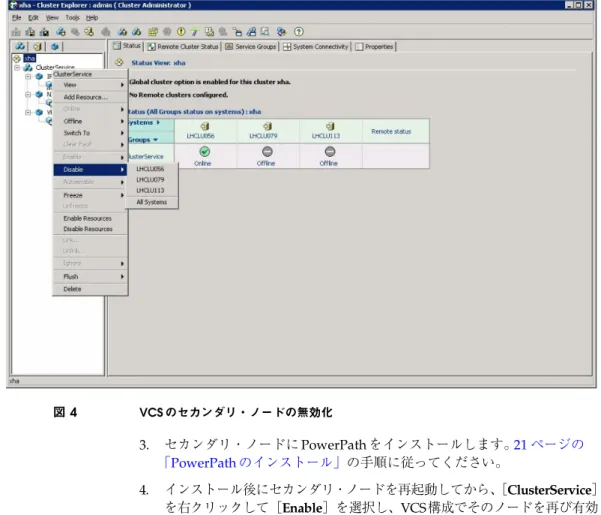Viewport: 601px width, 515px height.
Task: Choose Disable Resources in context menu
Action: coord(90,229)
